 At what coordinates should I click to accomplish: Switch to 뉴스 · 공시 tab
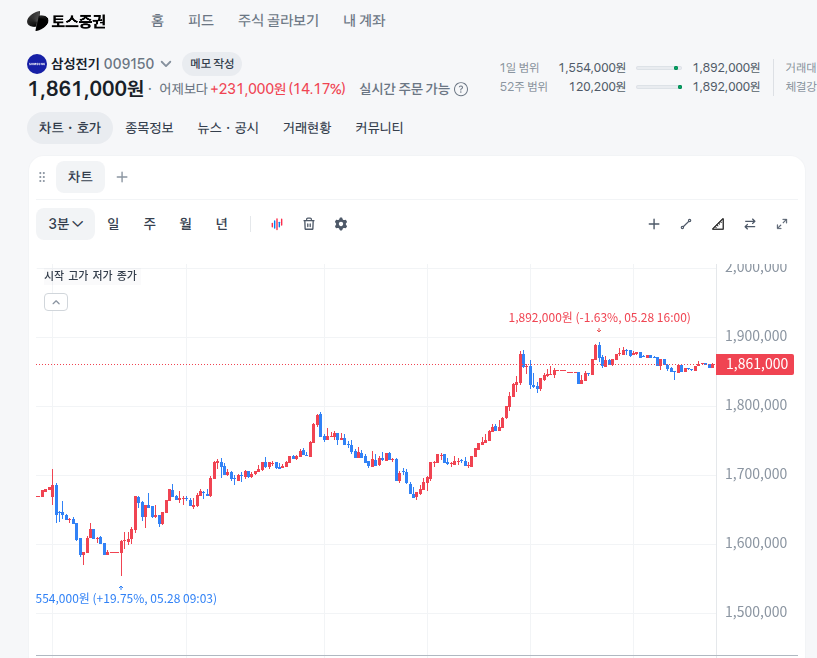228,128
